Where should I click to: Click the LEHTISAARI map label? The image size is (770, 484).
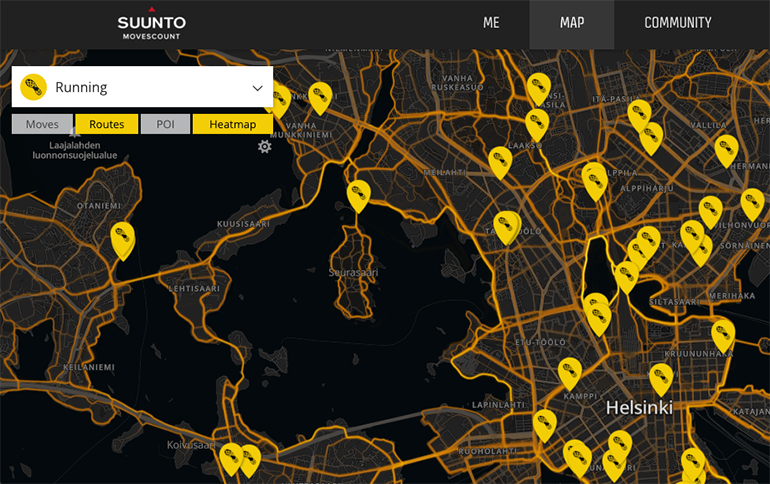194,289
